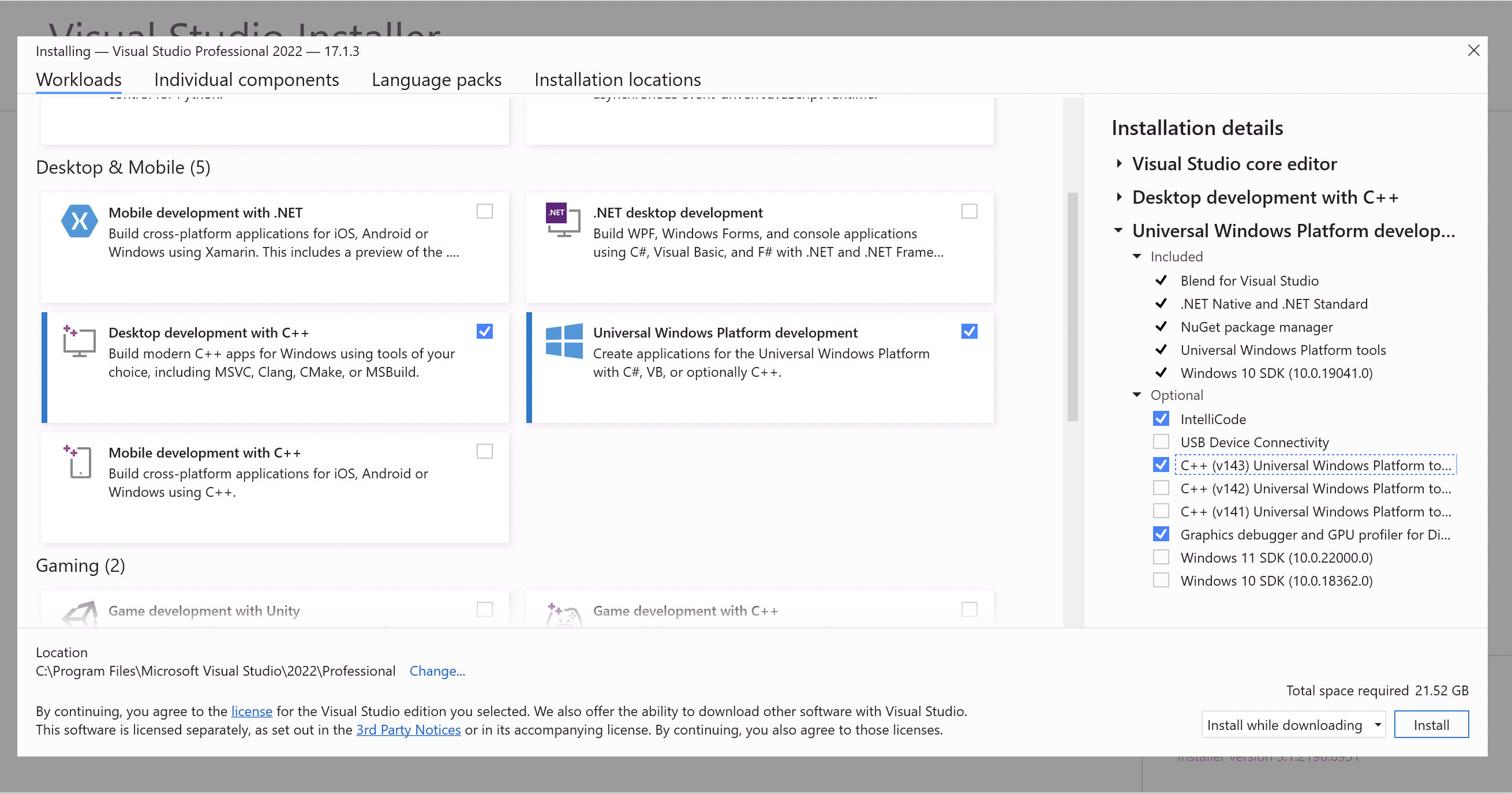This screenshot has height=794, width=1512.
Task: Close the installer dialog with the X
Action: click(x=1473, y=50)
